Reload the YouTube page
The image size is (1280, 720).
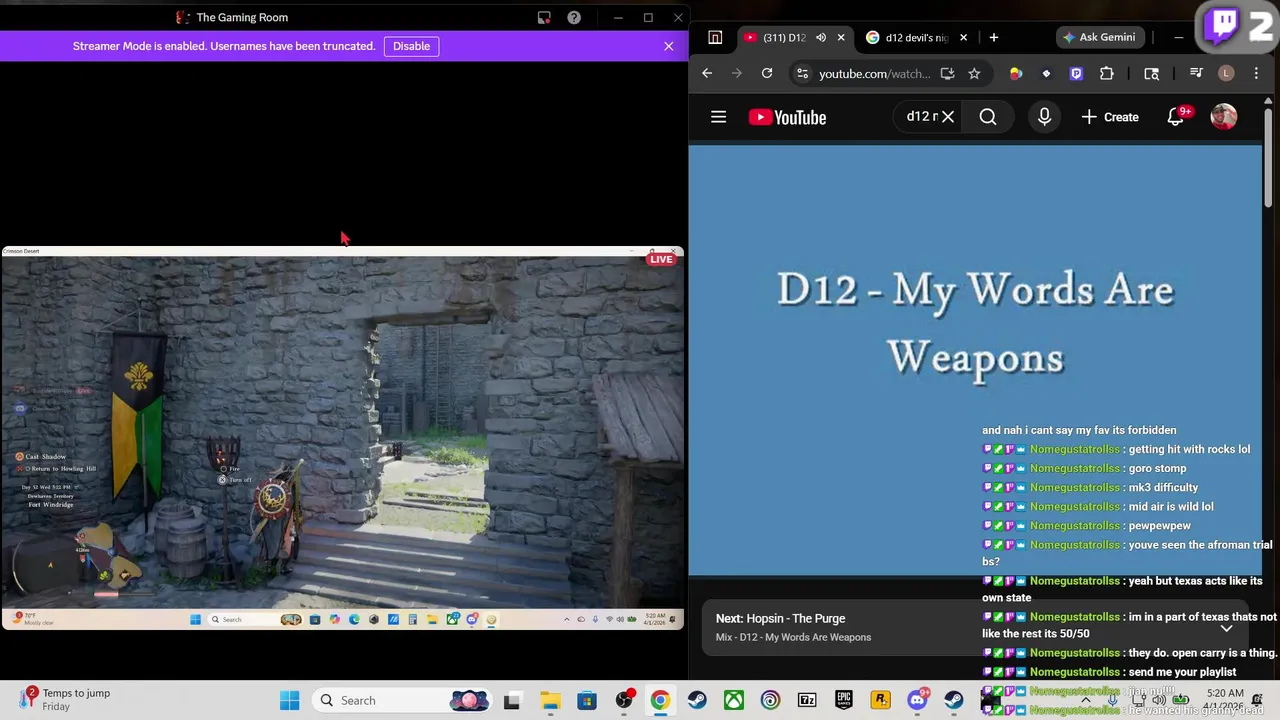(767, 73)
